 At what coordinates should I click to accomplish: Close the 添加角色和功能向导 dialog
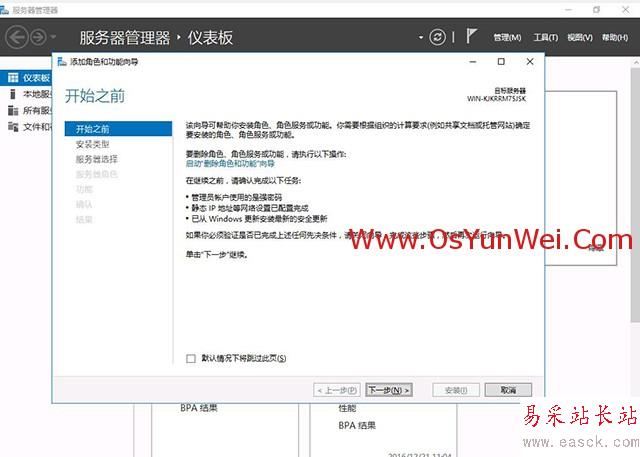[x=530, y=62]
